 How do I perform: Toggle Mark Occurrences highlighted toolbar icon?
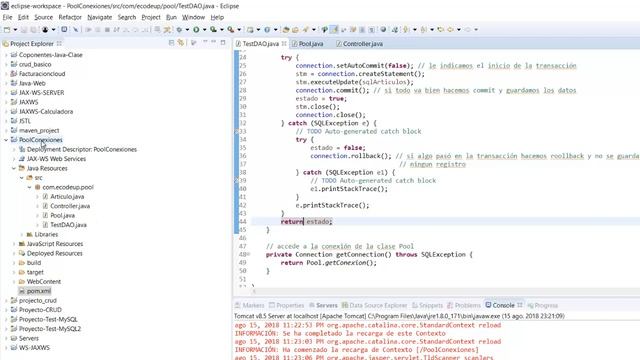click(334, 29)
